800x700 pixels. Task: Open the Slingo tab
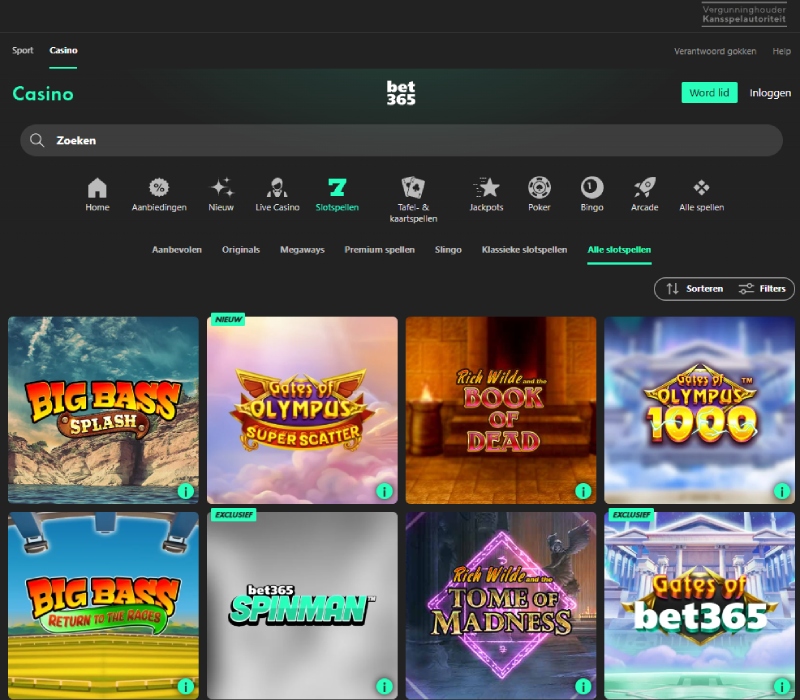pyautogui.click(x=448, y=249)
